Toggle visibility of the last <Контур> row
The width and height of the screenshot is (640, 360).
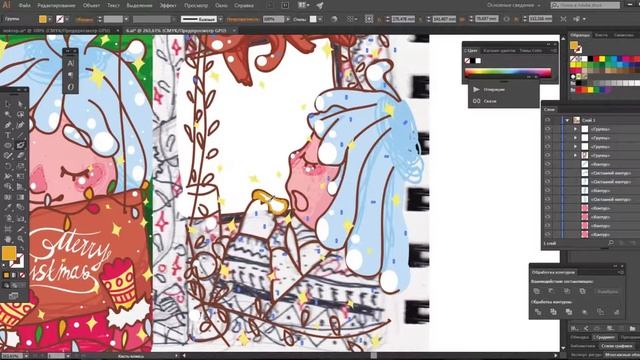click(x=548, y=235)
